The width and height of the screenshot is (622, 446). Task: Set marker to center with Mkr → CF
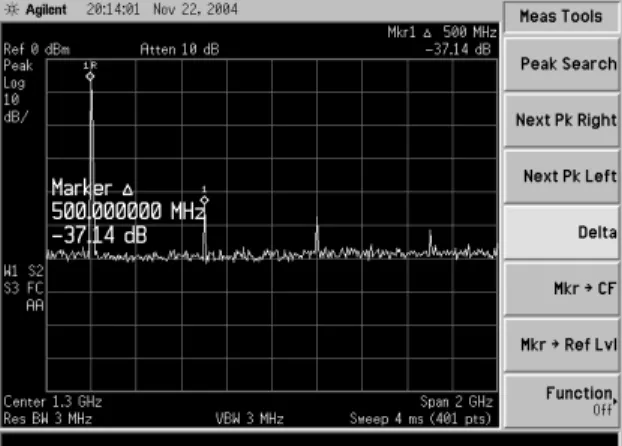562,288
